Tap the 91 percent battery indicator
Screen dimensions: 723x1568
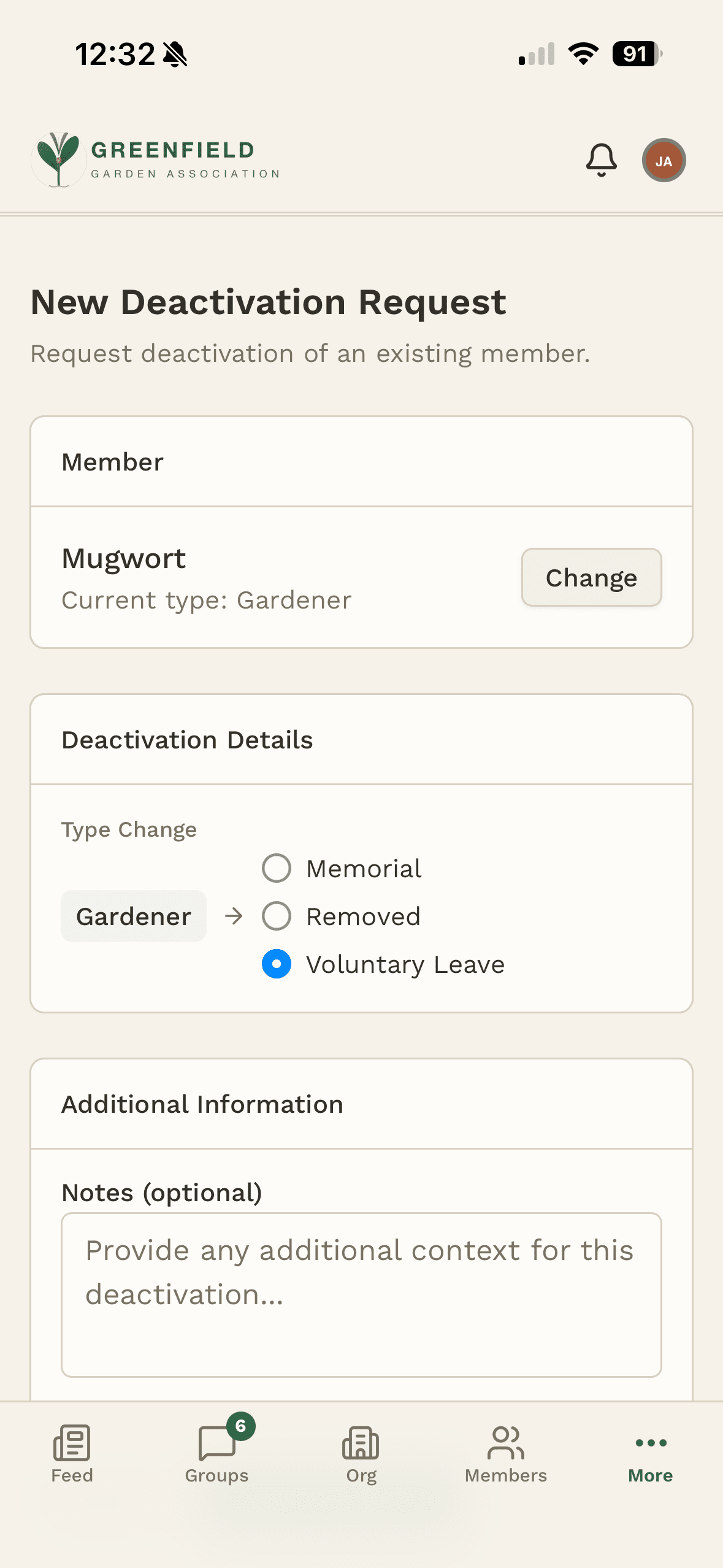pos(636,54)
